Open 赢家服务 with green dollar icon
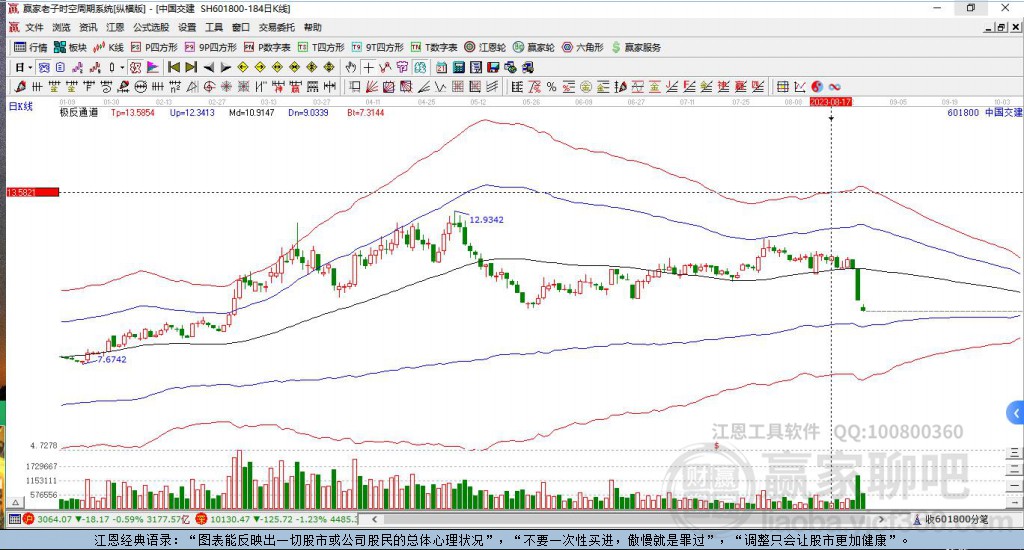 [636, 47]
